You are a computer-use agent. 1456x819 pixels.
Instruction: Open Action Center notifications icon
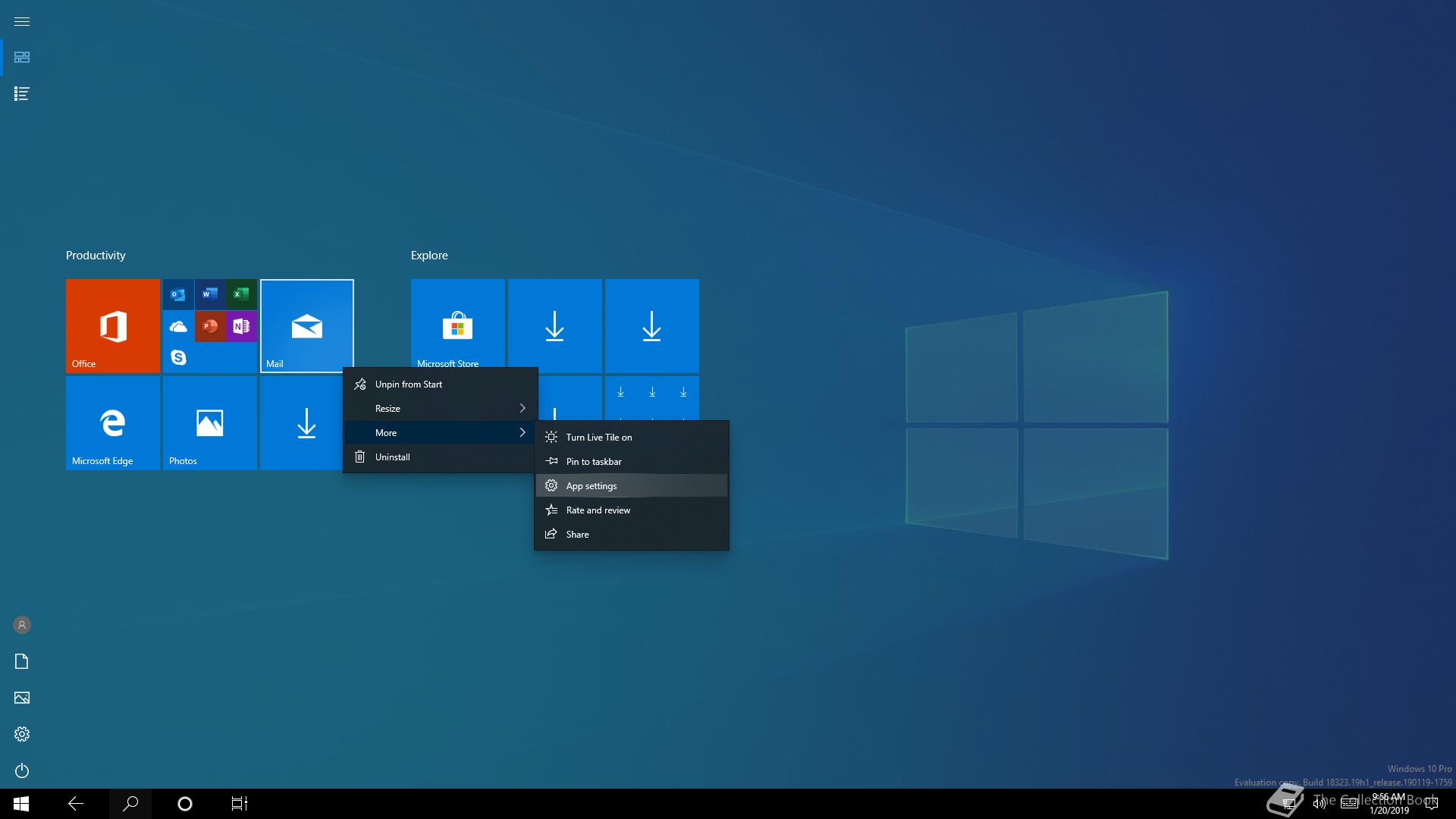pyautogui.click(x=1432, y=804)
